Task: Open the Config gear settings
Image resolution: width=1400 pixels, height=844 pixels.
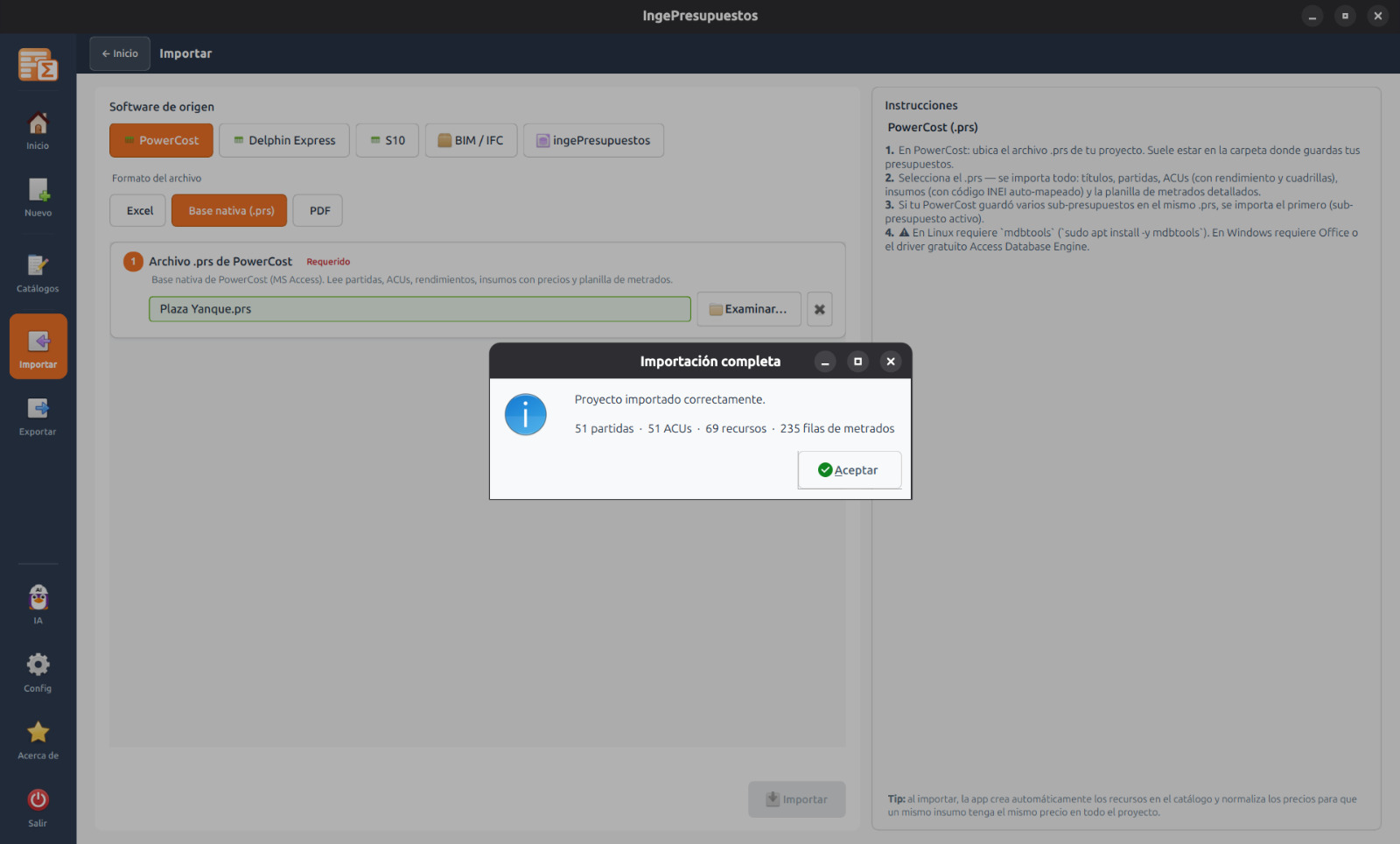Action: point(38,673)
